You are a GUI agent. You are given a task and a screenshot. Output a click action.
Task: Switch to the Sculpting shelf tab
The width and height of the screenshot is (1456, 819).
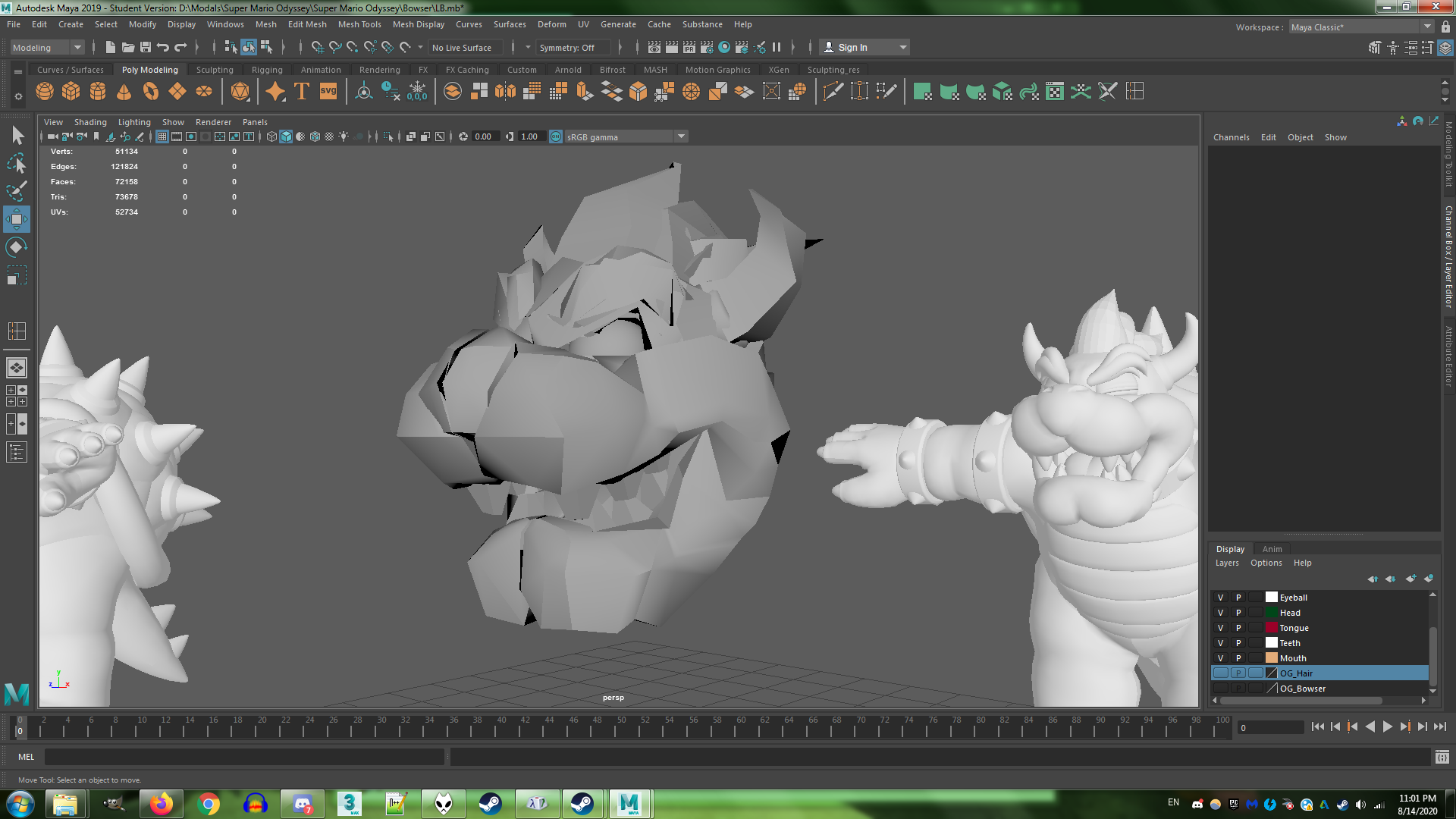tap(215, 70)
